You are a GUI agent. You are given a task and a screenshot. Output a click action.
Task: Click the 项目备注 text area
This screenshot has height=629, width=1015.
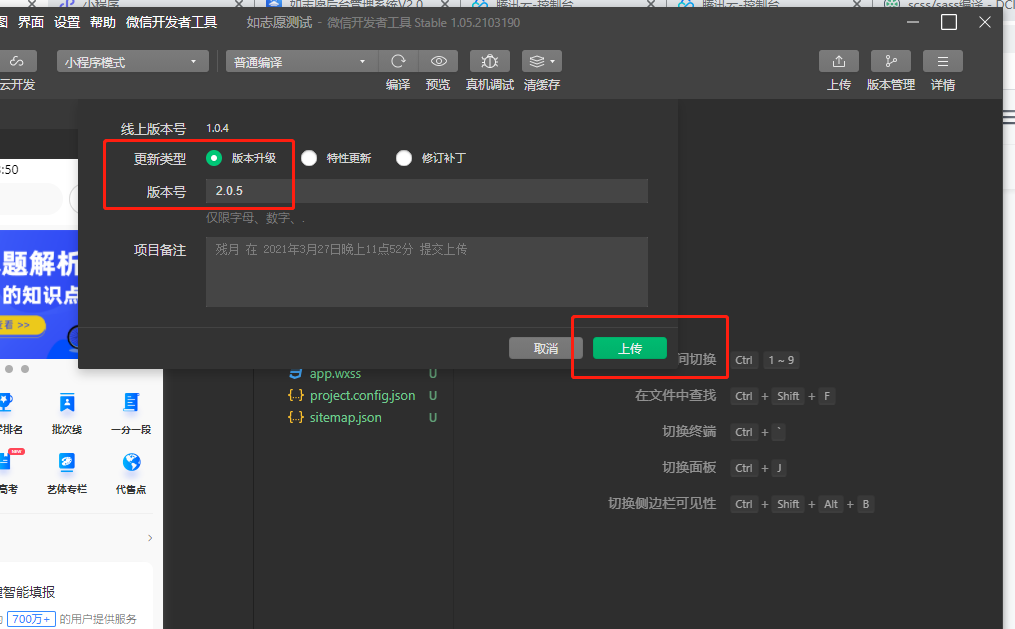pos(427,272)
